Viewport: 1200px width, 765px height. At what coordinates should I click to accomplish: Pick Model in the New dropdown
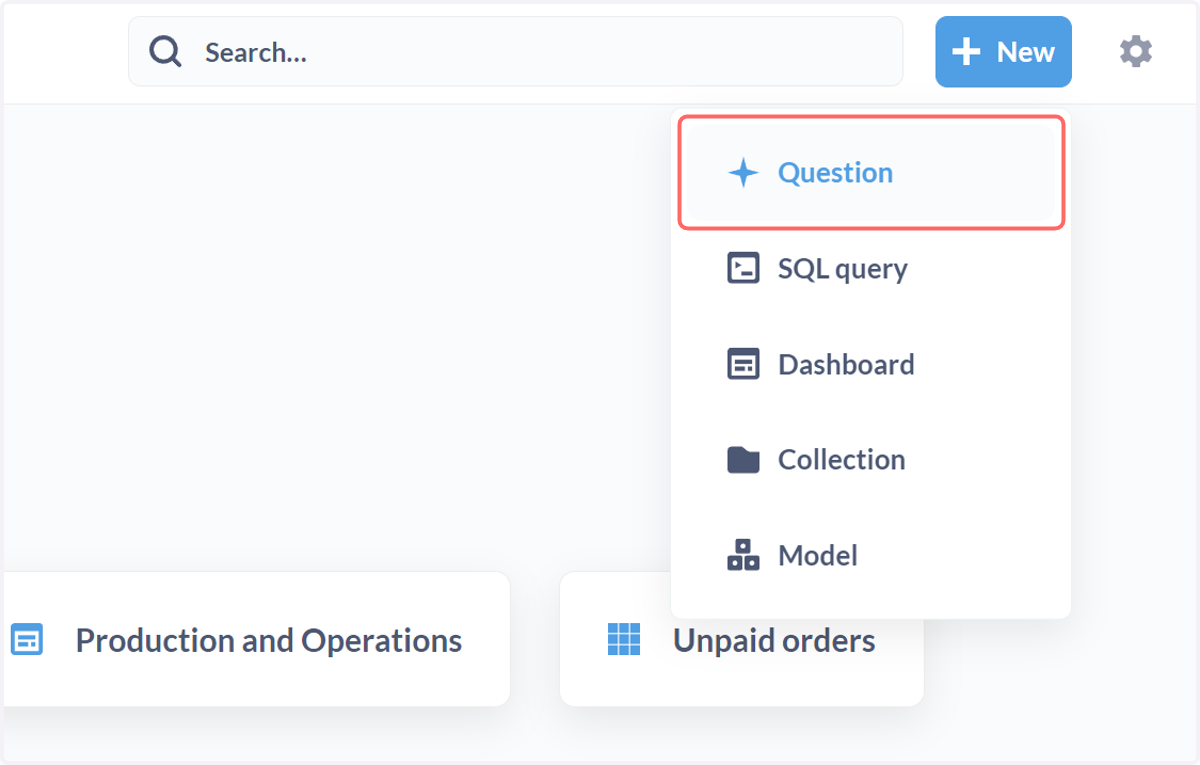tap(872, 555)
